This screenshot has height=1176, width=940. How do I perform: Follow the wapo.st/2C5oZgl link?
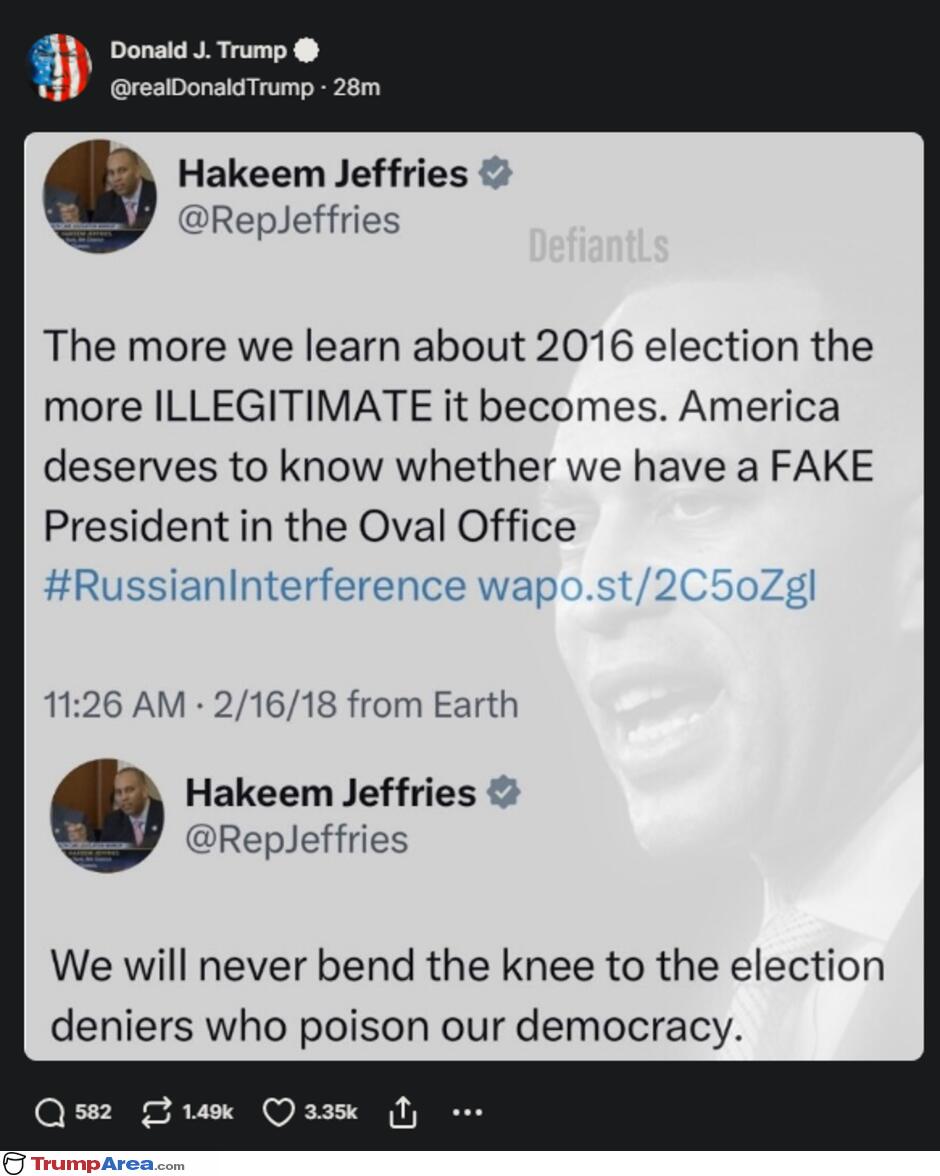[647, 586]
